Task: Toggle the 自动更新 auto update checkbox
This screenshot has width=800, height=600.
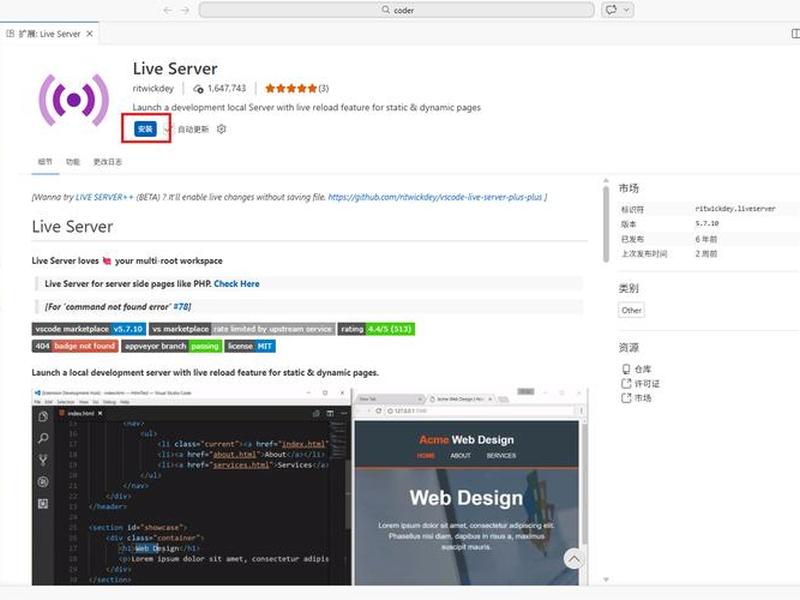Action: pyautogui.click(x=169, y=130)
